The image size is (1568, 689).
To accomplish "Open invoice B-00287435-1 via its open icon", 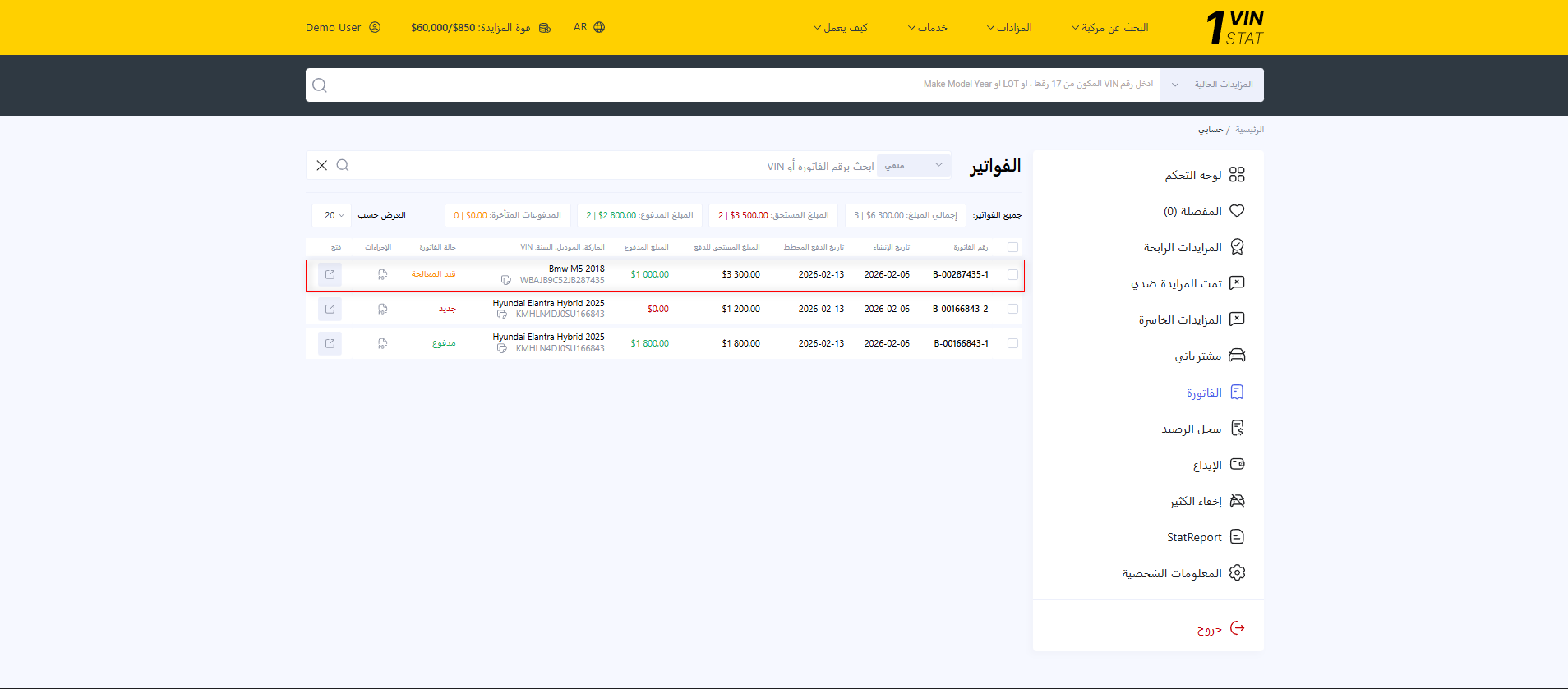I will [x=330, y=275].
